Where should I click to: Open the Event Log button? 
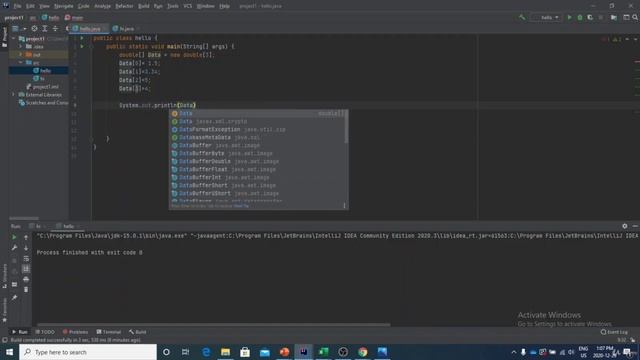pyautogui.click(x=614, y=332)
